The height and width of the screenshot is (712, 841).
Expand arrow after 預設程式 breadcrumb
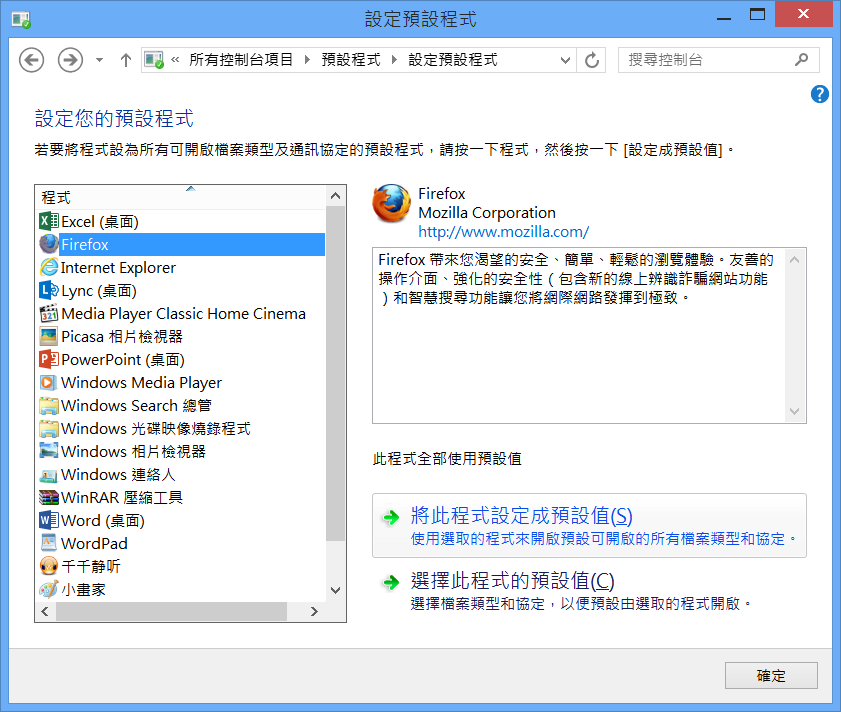point(394,60)
